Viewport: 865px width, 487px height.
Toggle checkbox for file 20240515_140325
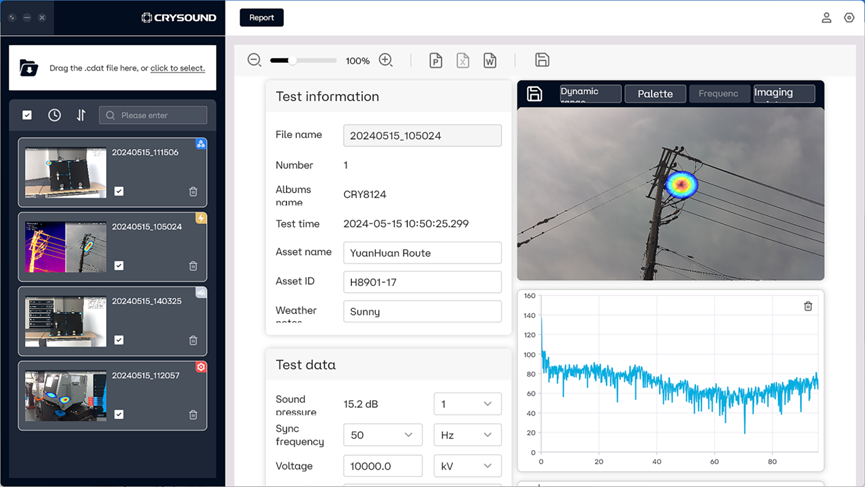coord(119,340)
